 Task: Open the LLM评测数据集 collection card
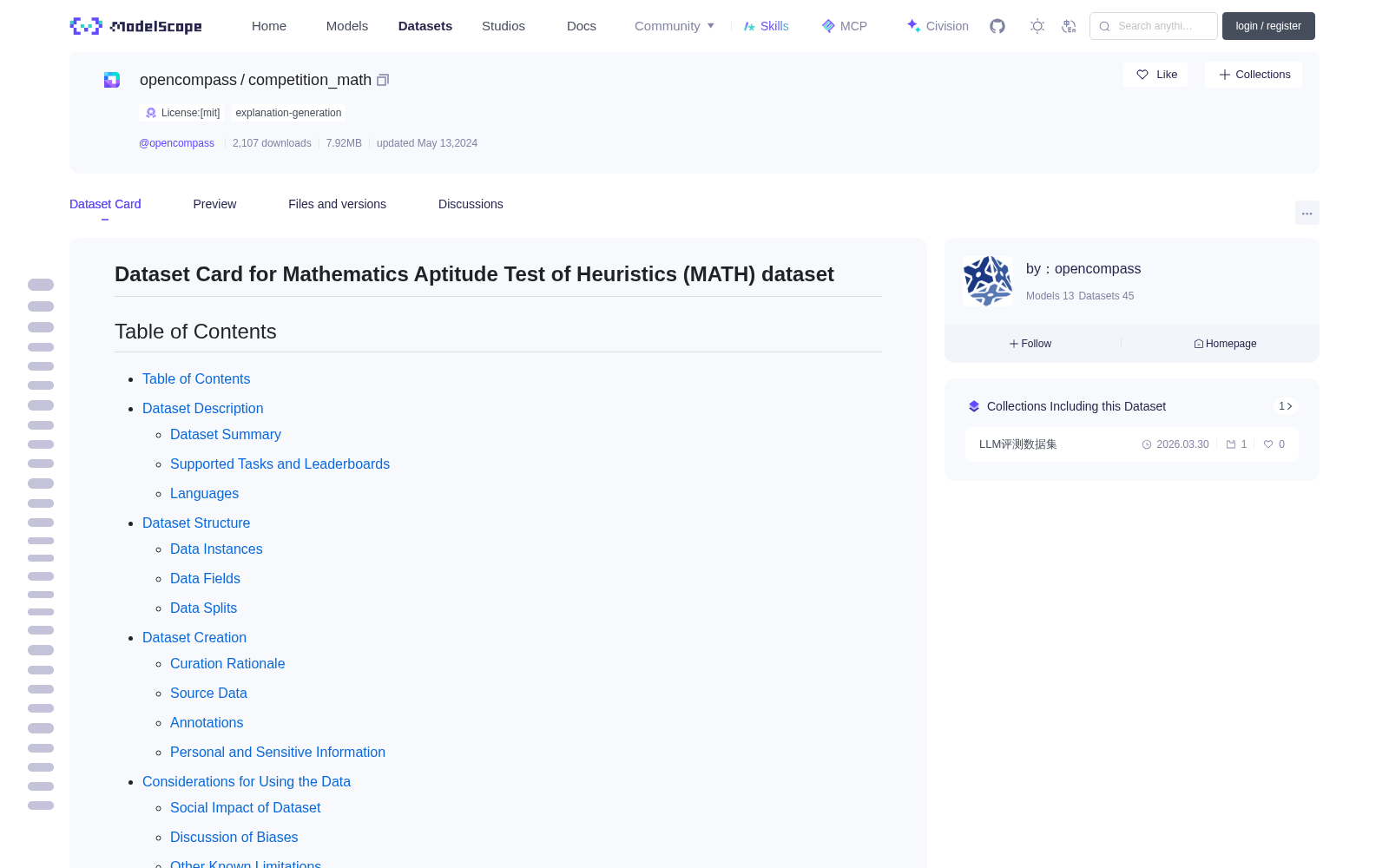1132,444
